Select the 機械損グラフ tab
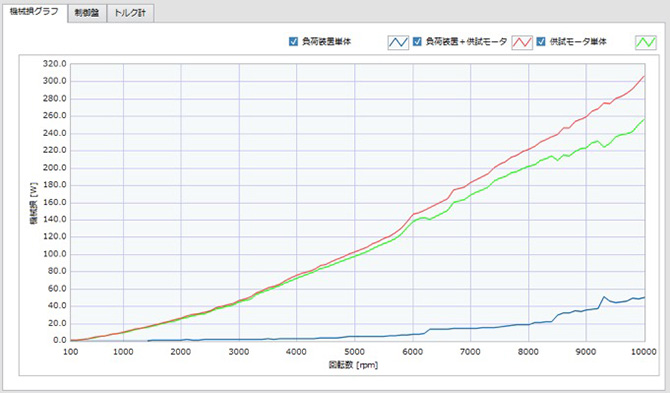Screen dimensions: 670x393 [x=34, y=12]
